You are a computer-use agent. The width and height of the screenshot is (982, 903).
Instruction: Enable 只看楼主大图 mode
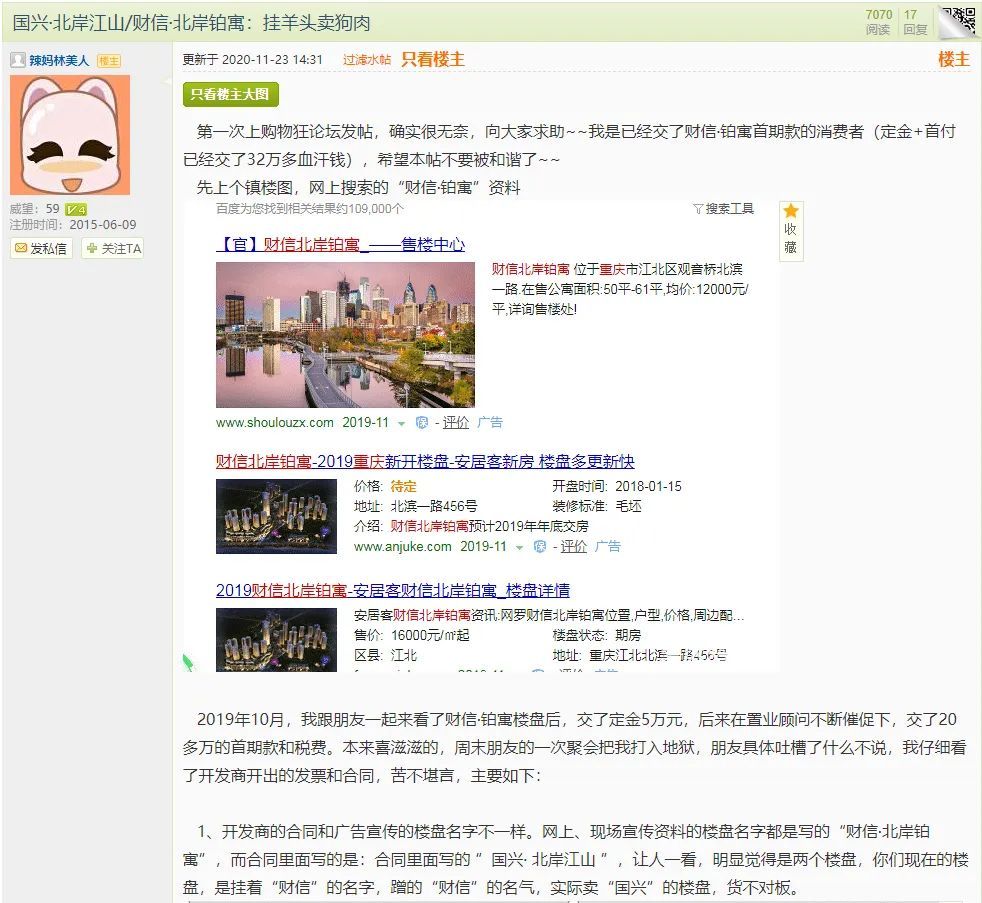pyautogui.click(x=230, y=95)
